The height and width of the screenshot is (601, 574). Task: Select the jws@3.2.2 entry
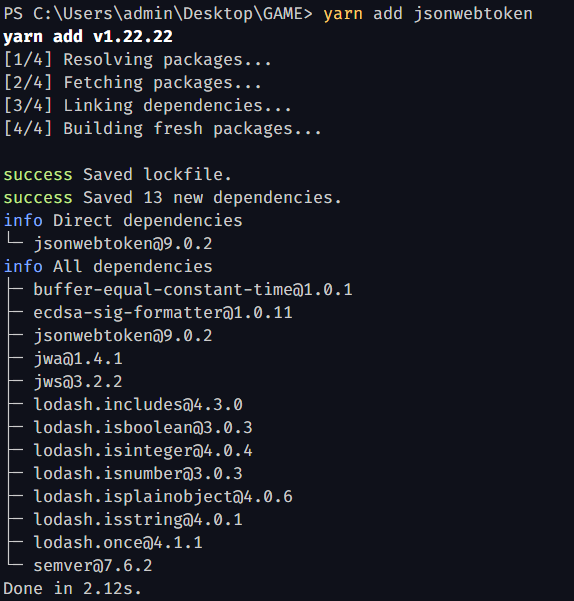(78, 382)
